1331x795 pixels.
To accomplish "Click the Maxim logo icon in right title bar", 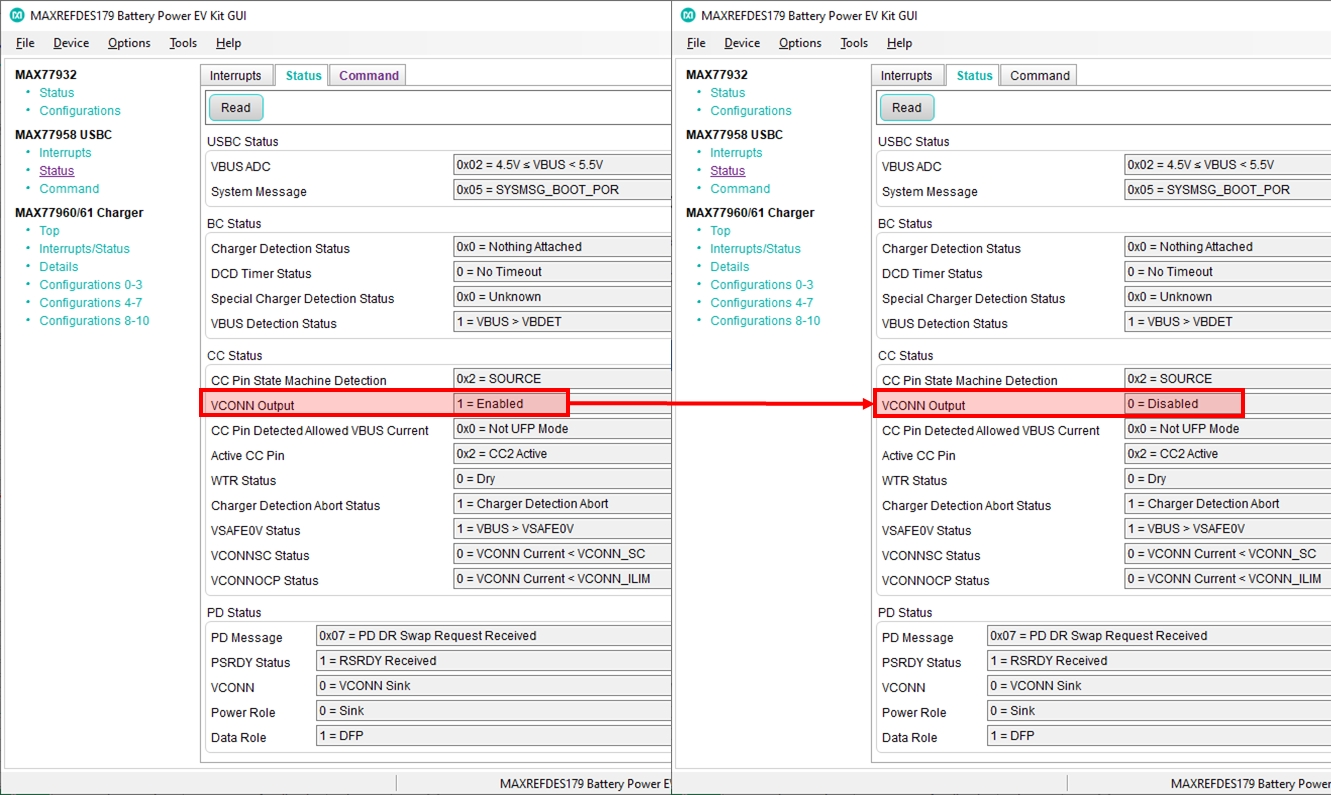I will coord(687,15).
